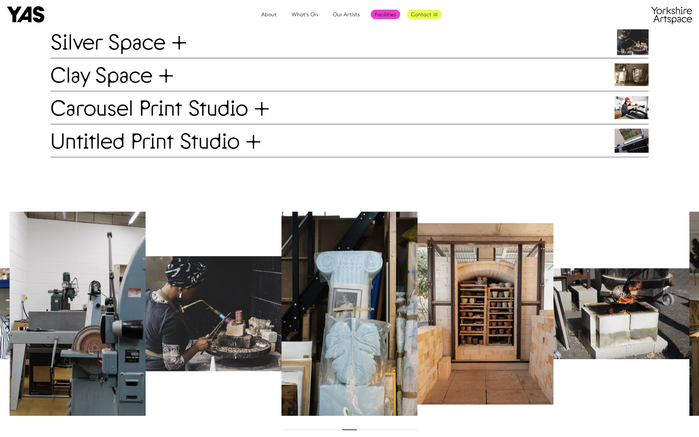Select the pink Facilities button
This screenshot has height=437, width=699.
pyautogui.click(x=385, y=15)
